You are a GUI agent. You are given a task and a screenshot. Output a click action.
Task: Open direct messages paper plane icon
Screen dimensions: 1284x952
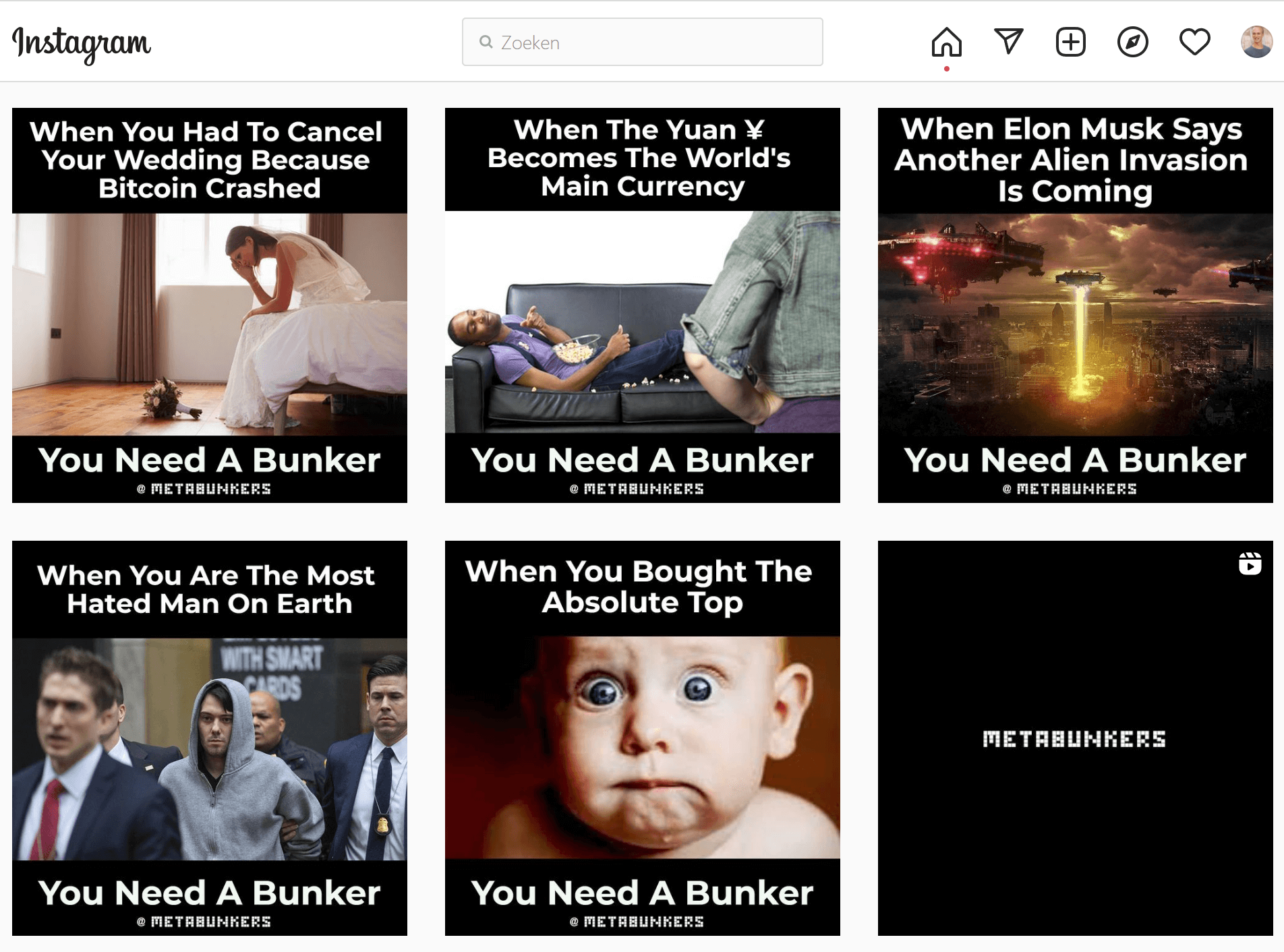(x=1009, y=42)
